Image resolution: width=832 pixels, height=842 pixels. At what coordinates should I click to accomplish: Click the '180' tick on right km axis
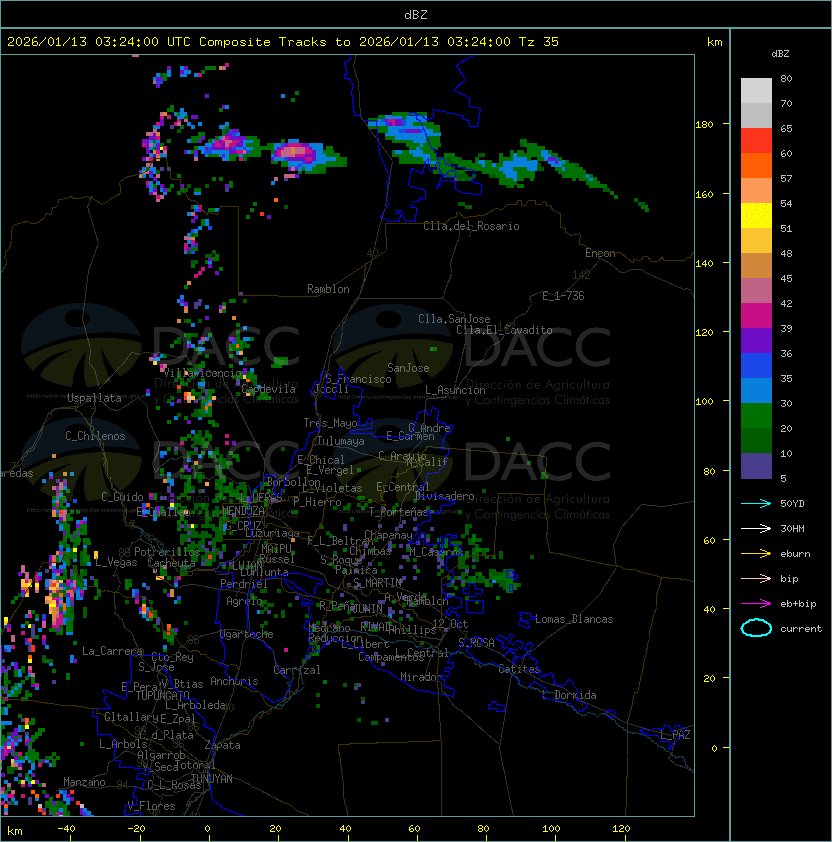pyautogui.click(x=704, y=125)
